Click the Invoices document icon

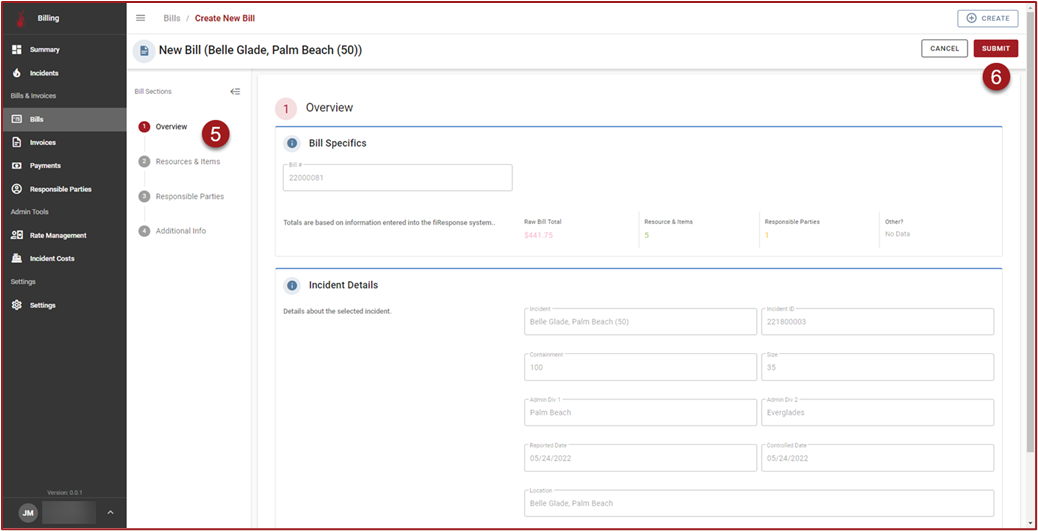point(17,142)
